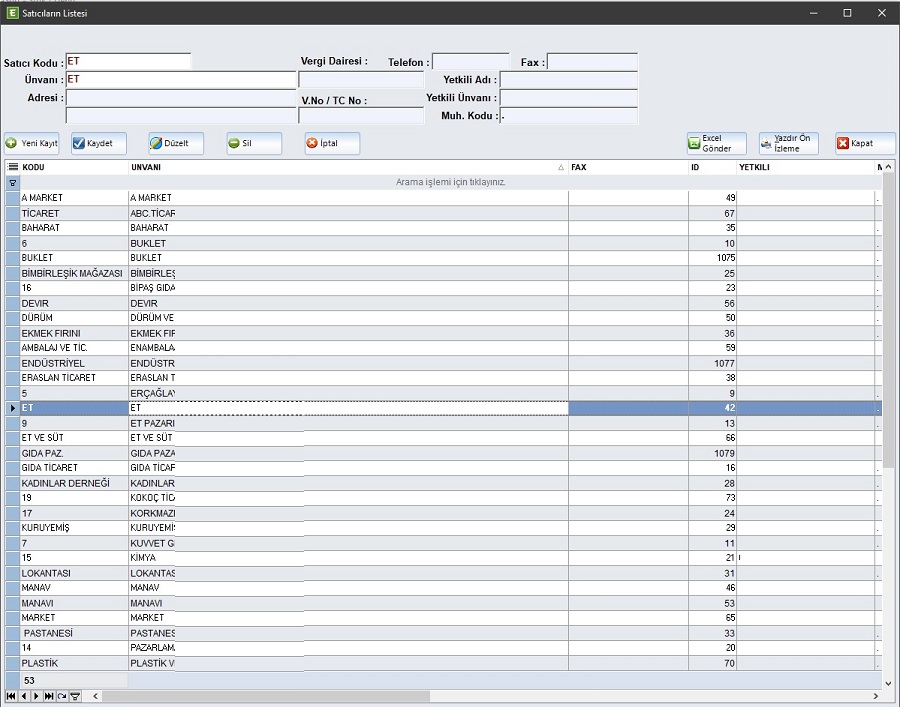900x707 pixels.
Task: Open Yazdır Ön İzleme print preview
Action: tap(788, 143)
